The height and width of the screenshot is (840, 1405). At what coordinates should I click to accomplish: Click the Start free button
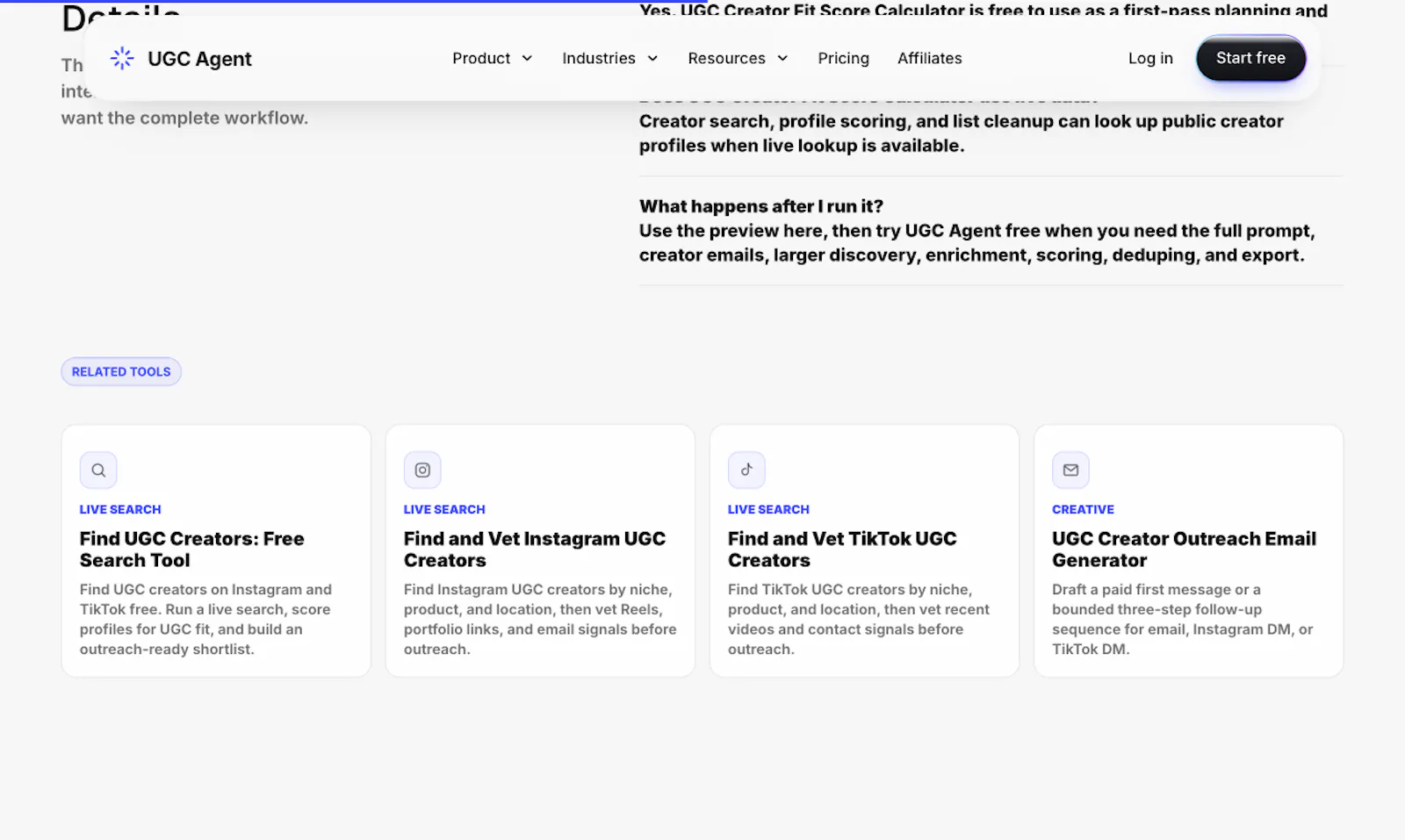click(x=1250, y=58)
